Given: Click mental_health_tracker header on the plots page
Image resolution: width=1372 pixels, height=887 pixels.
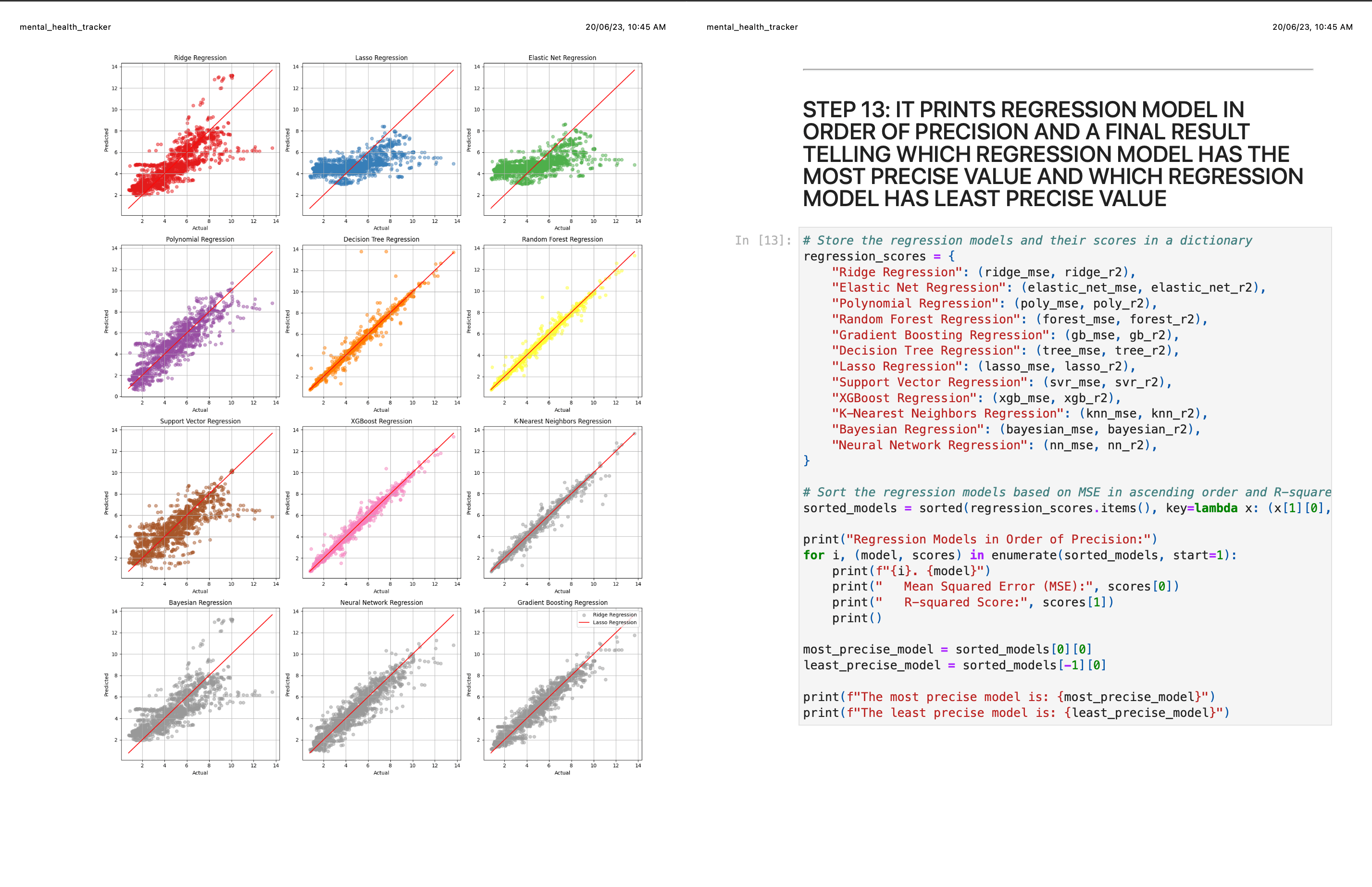Looking at the screenshot, I should pyautogui.click(x=65, y=27).
